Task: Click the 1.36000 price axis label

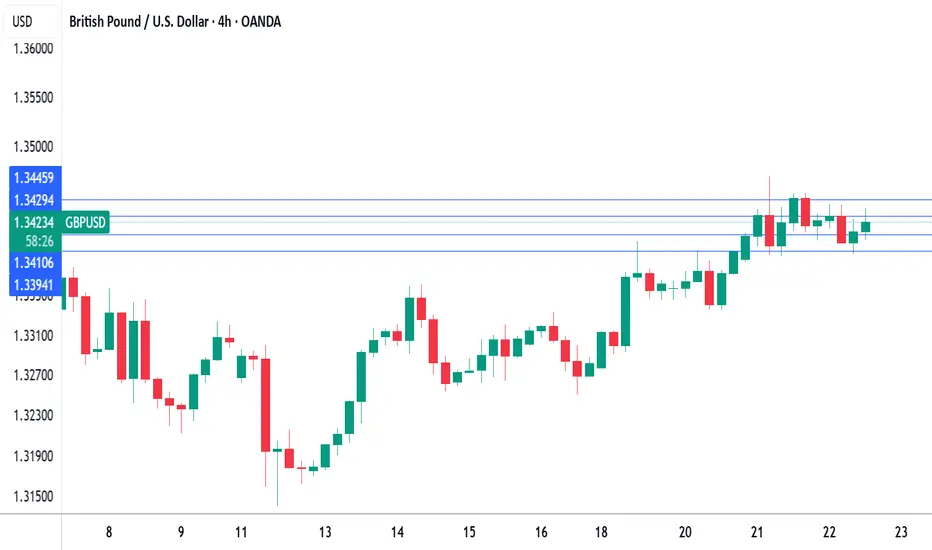Action: click(33, 49)
